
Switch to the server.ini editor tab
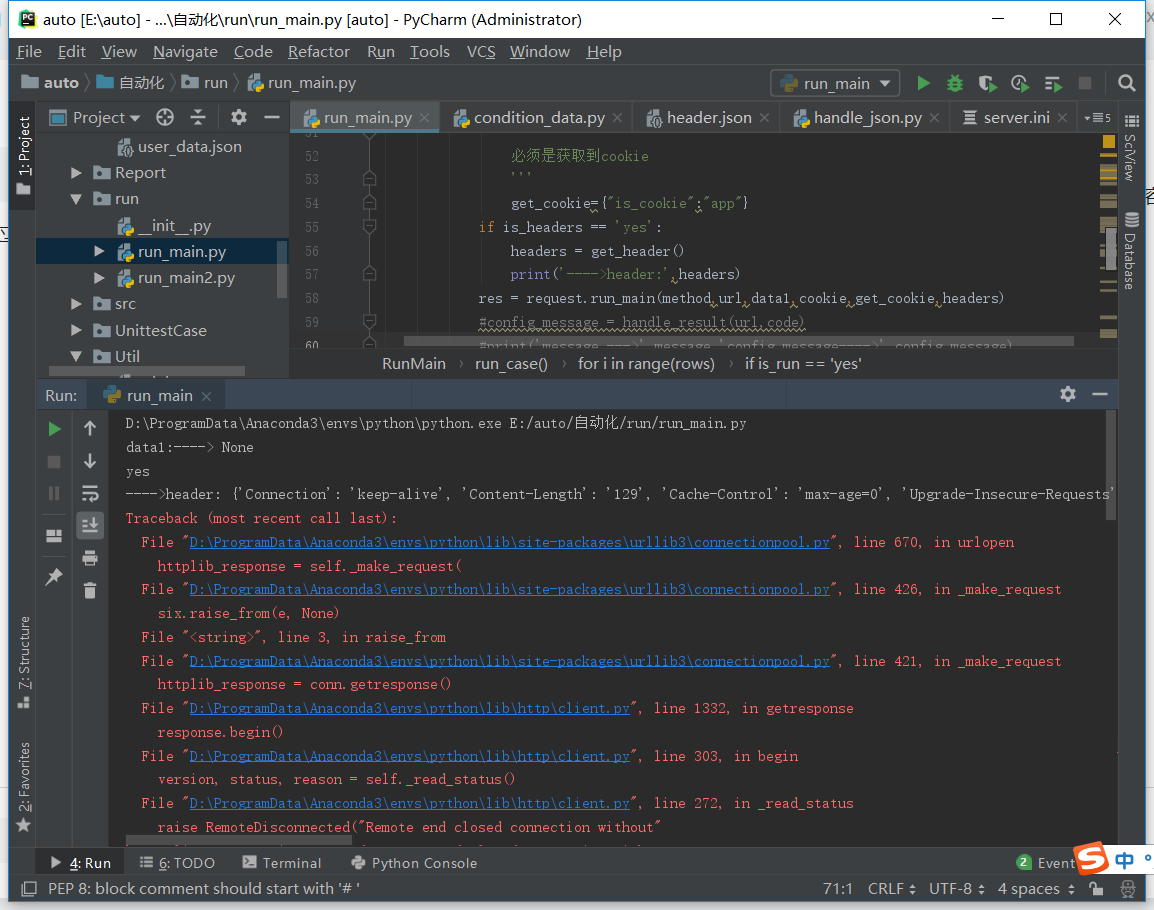pyautogui.click(x=1016, y=118)
